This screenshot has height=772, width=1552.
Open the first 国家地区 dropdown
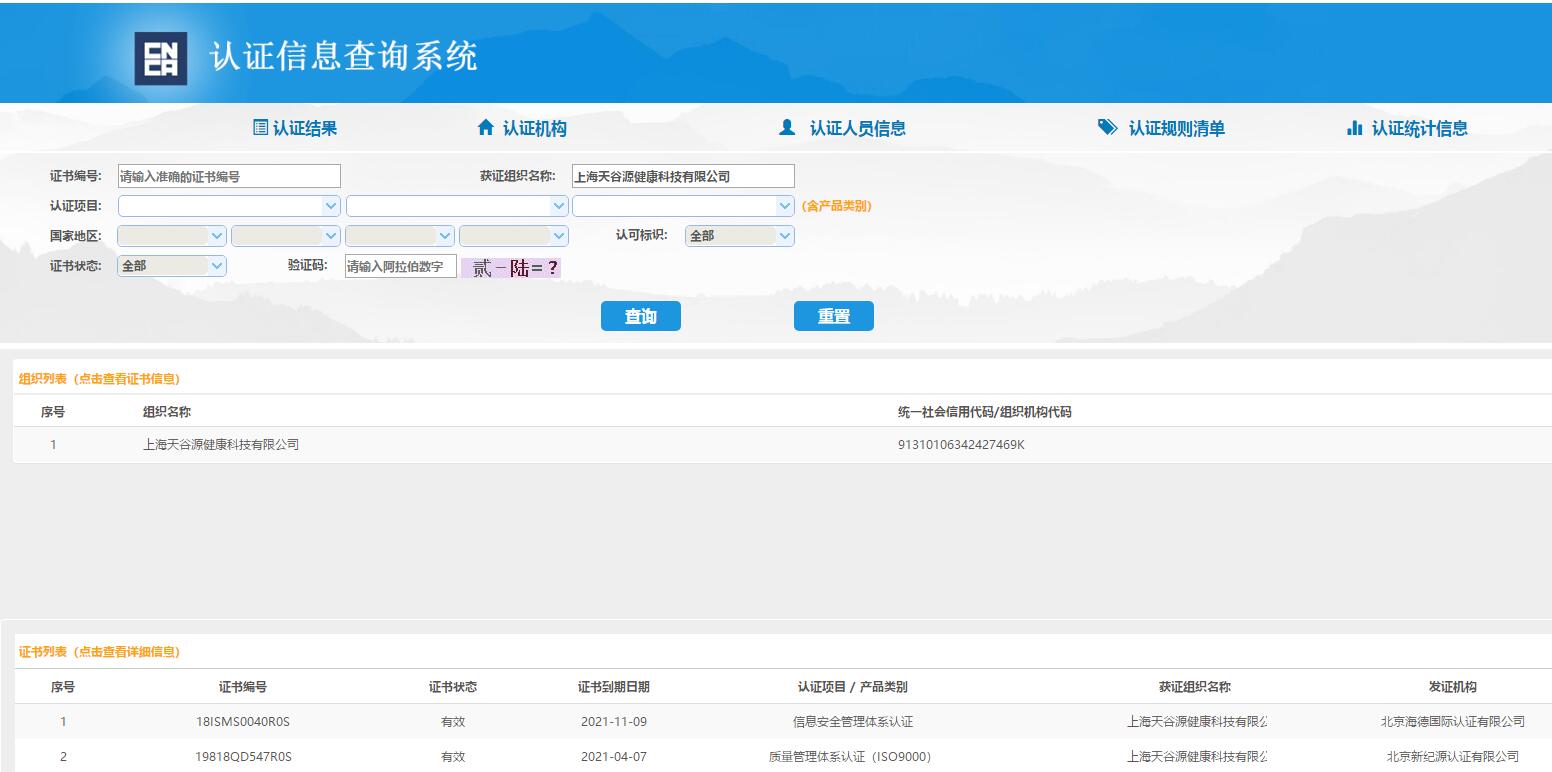(172, 236)
